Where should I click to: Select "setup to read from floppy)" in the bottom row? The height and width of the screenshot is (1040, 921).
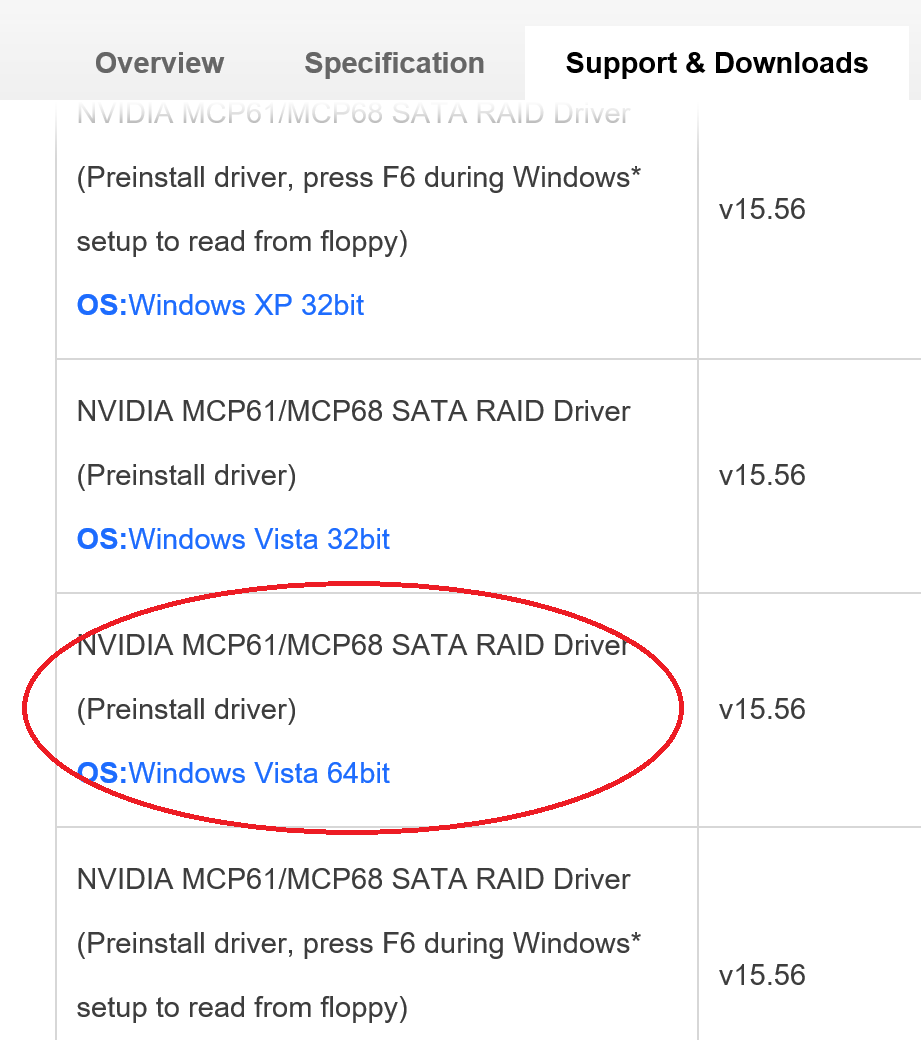coord(242,1007)
